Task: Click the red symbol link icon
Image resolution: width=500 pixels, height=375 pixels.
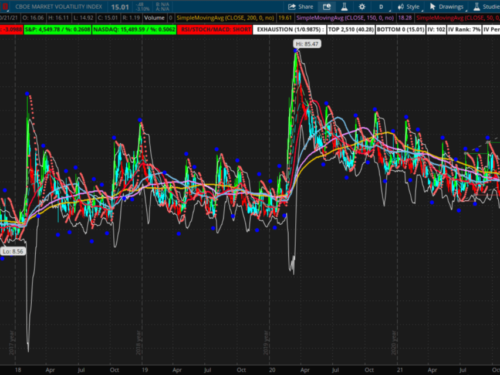Action: pyautogui.click(x=5, y=7)
